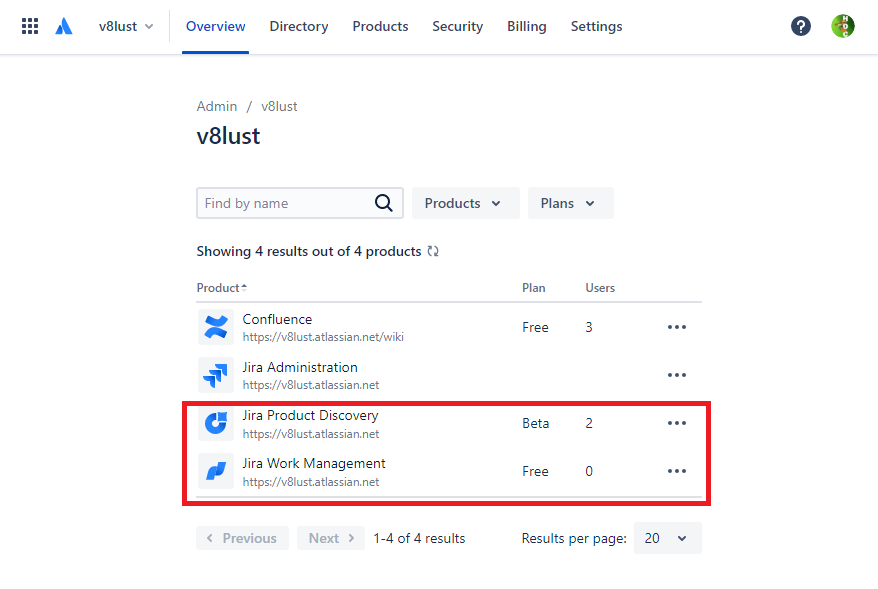Click the v8lust page heading
This screenshot has width=878, height=589.
pos(228,136)
